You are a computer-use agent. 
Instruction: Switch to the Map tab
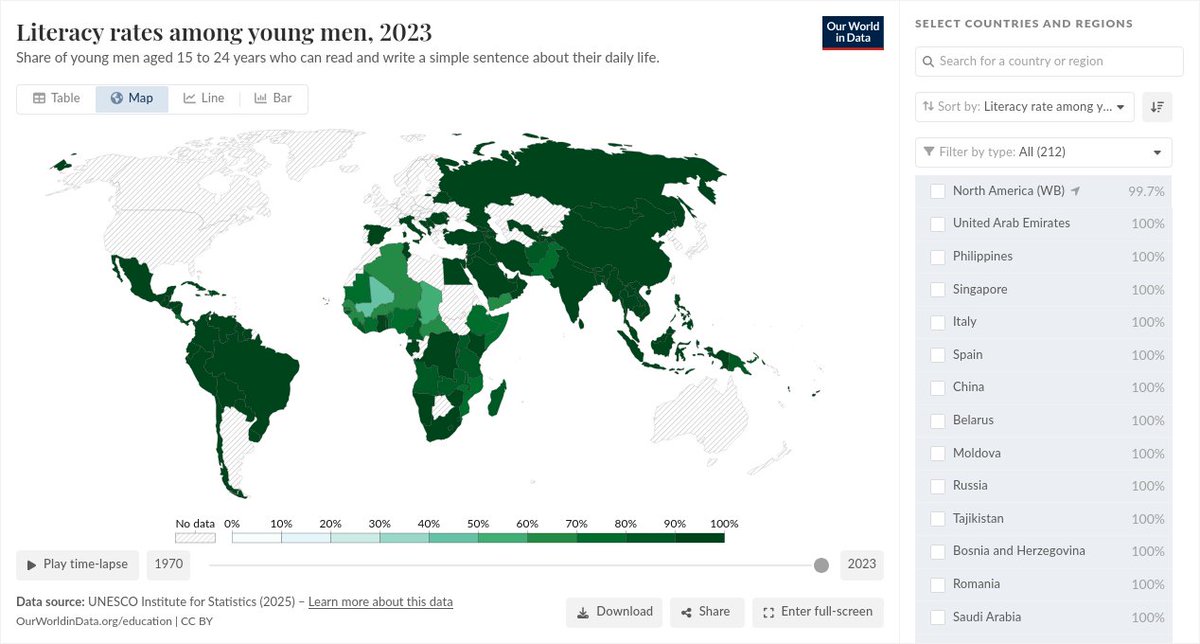point(131,97)
